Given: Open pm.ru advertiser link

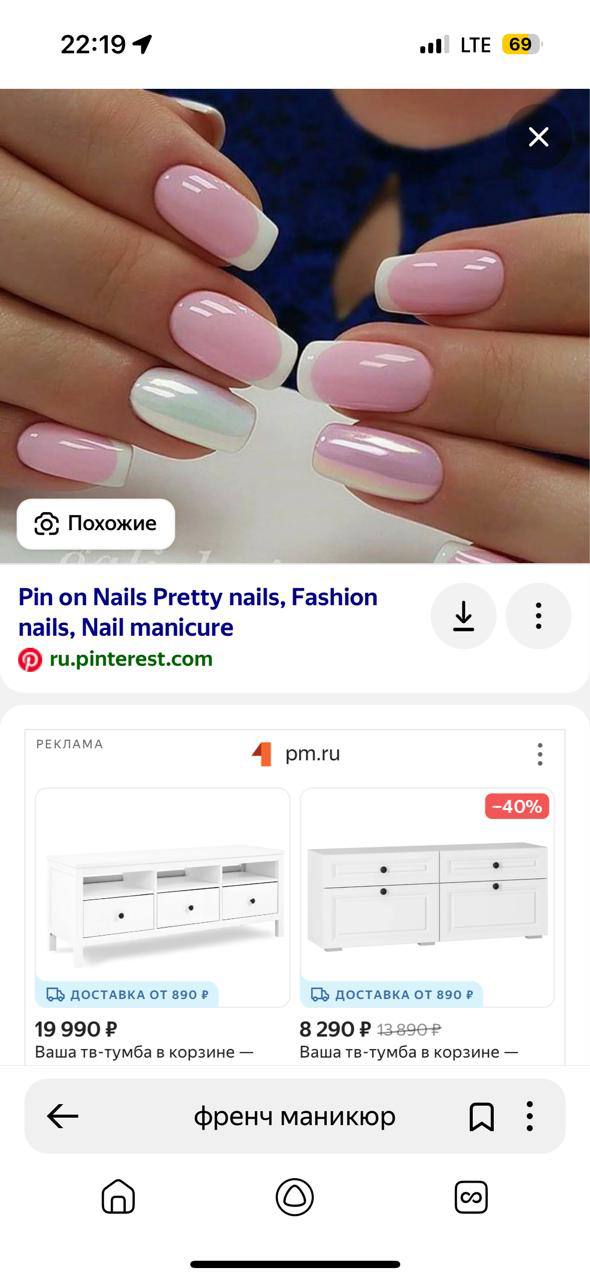Looking at the screenshot, I should 312,754.
